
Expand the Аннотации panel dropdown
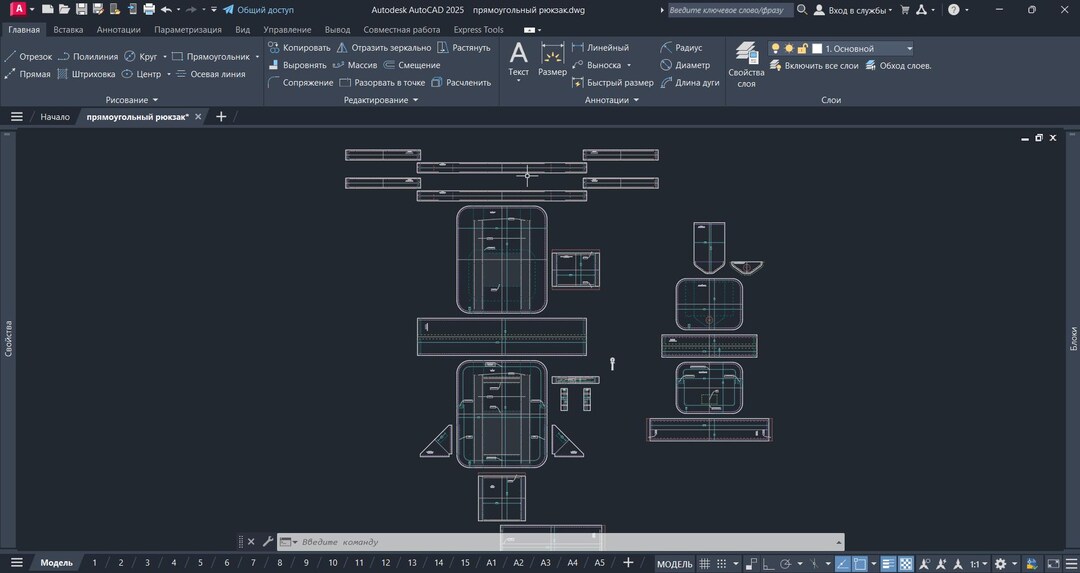click(x=612, y=100)
